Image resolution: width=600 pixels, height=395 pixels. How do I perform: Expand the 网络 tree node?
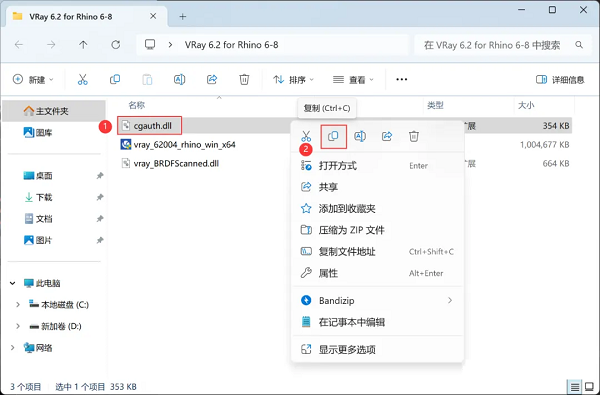tap(13, 348)
